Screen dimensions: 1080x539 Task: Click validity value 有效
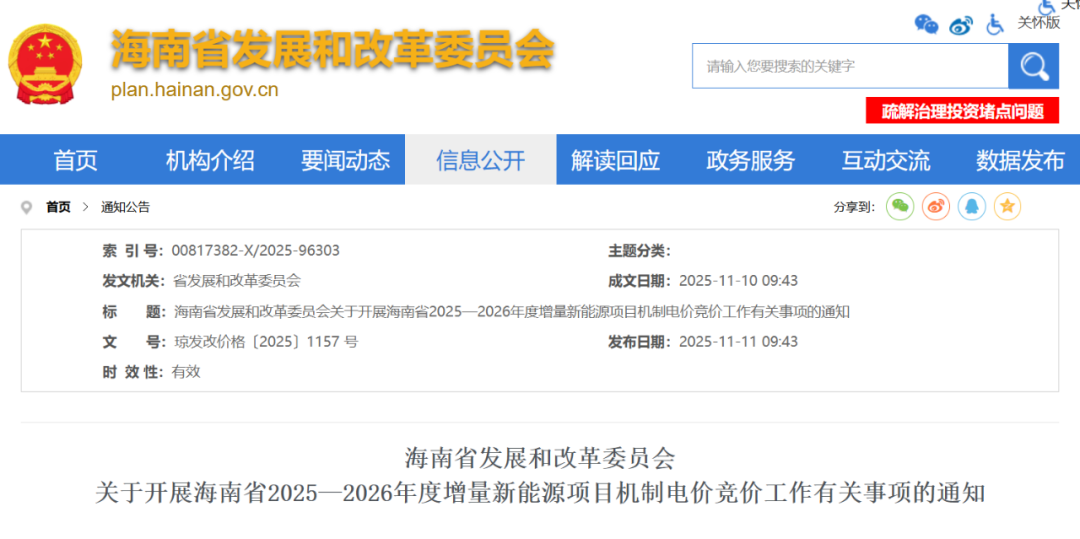point(186,372)
